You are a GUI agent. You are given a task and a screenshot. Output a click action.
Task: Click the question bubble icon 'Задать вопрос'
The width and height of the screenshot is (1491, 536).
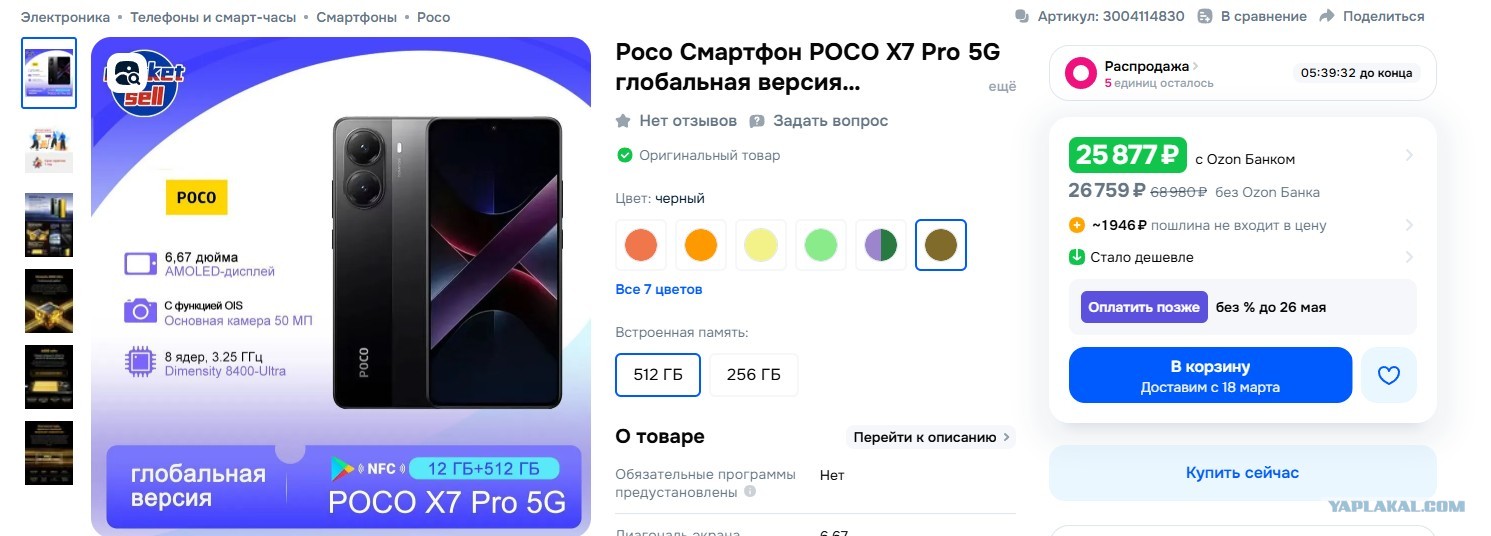coord(757,121)
